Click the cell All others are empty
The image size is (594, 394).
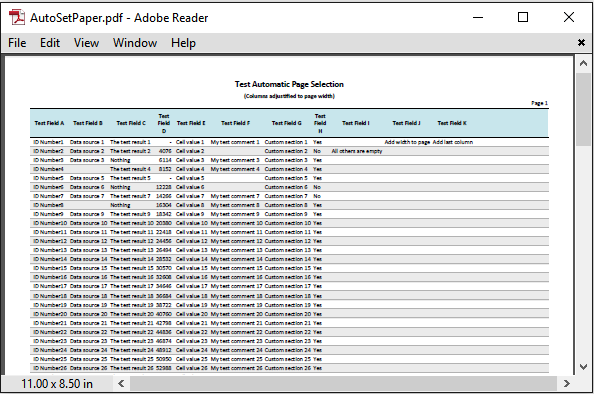(357, 151)
